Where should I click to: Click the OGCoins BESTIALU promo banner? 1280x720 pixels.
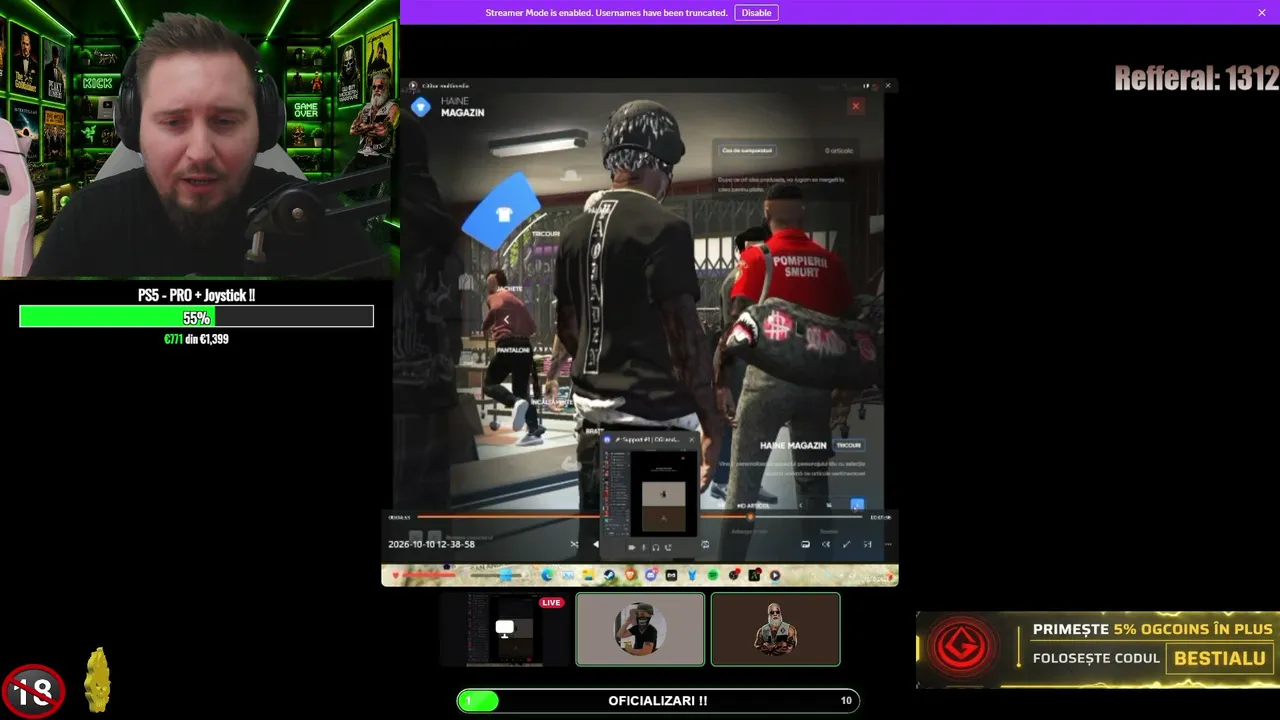[x=1098, y=649]
